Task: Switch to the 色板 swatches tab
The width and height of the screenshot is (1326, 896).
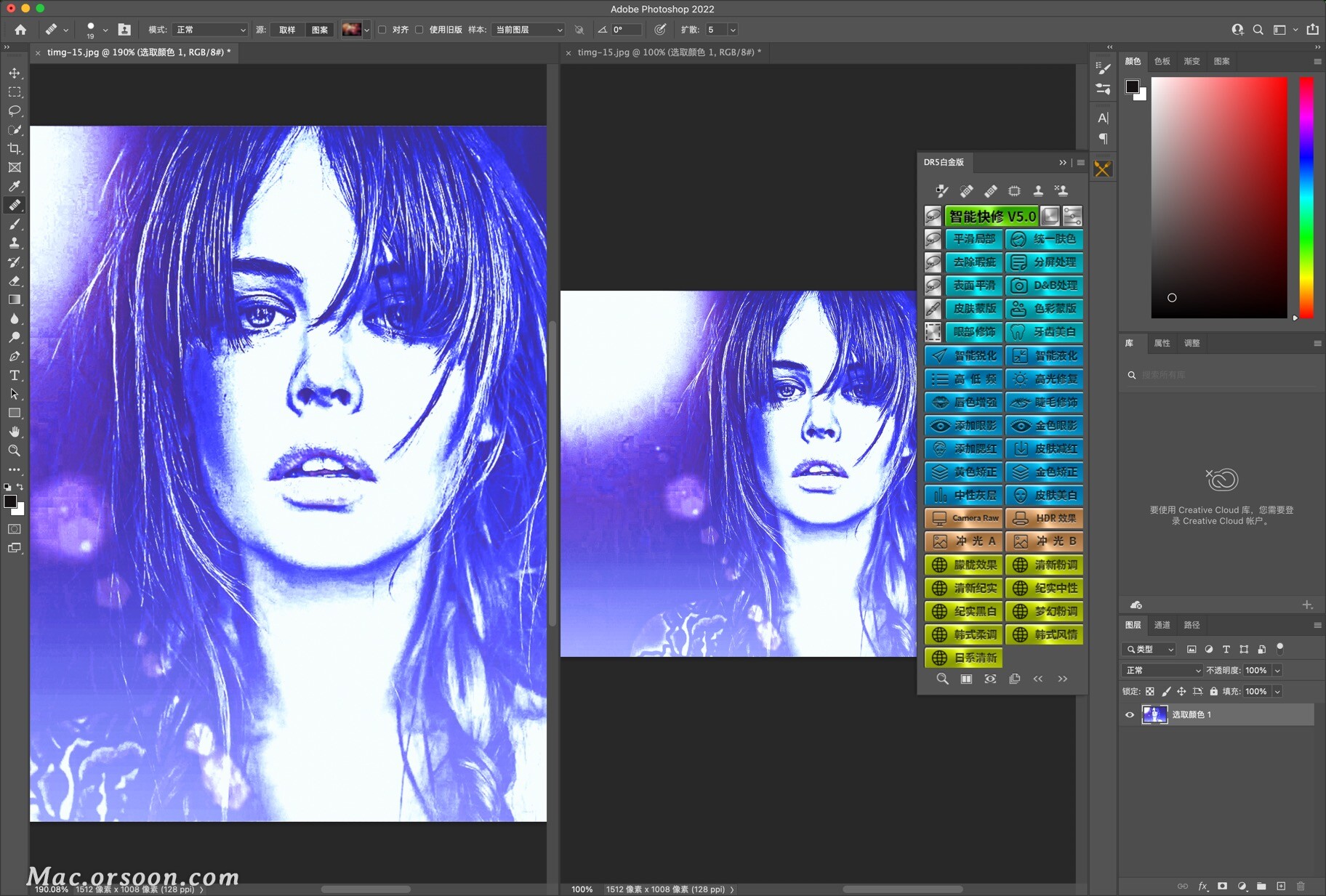Action: pyautogui.click(x=1162, y=61)
